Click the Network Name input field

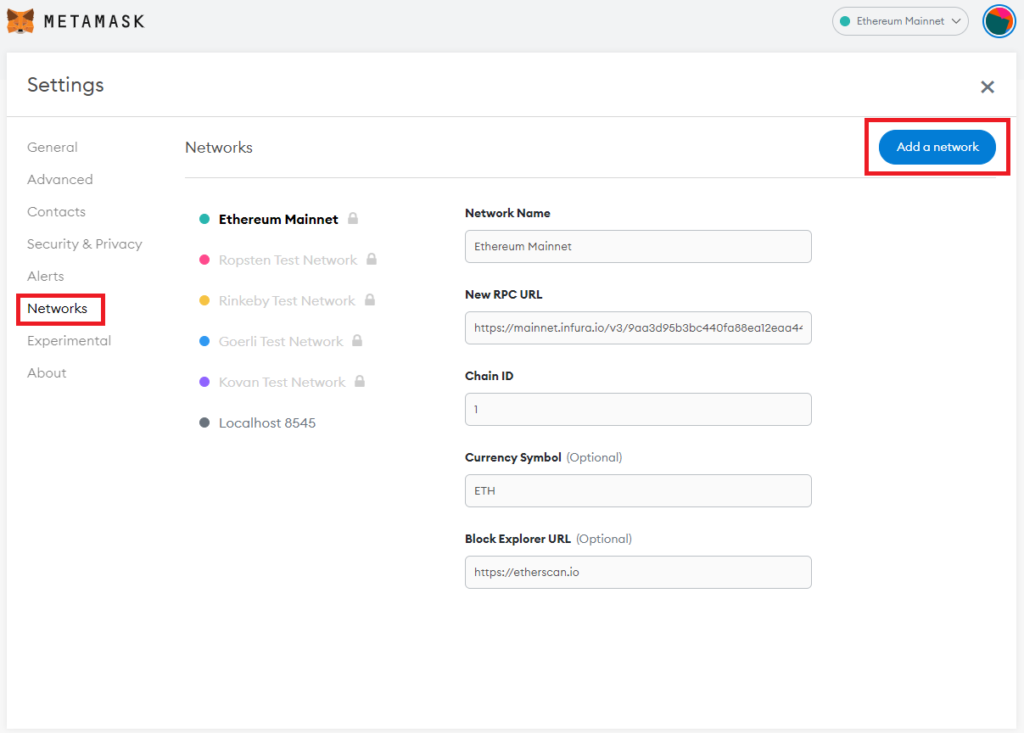(x=638, y=246)
